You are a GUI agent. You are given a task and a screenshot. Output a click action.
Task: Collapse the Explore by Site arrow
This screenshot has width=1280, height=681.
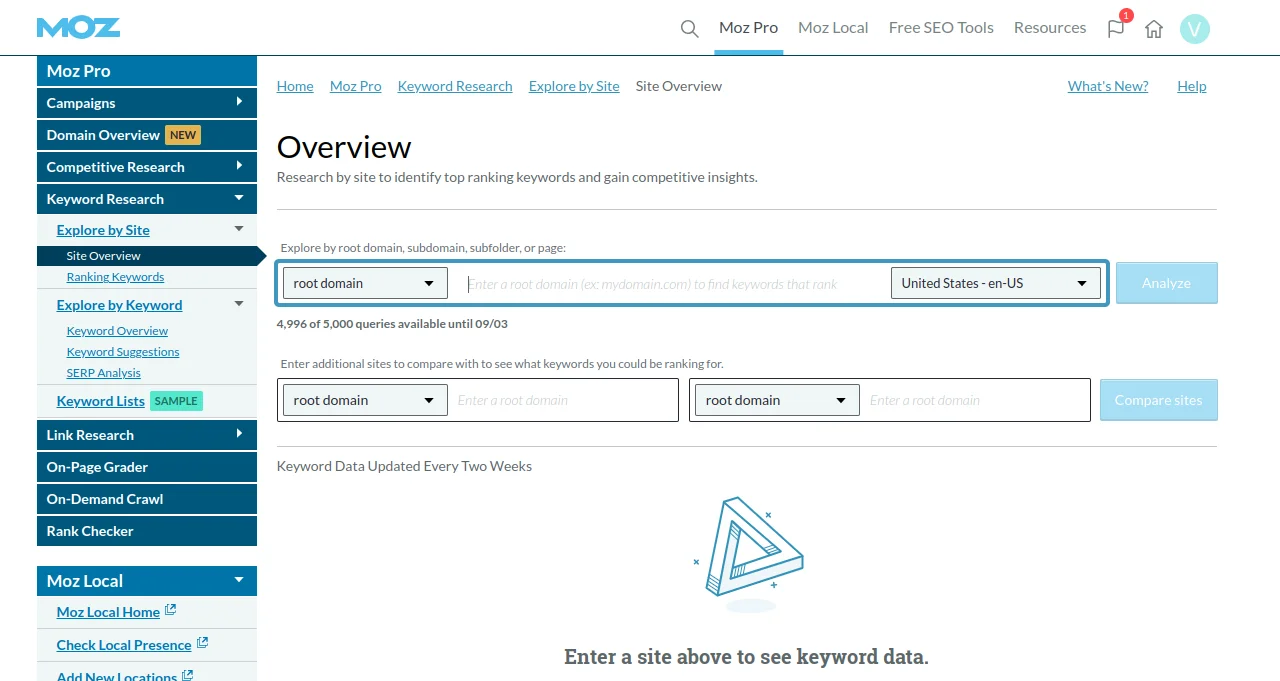tap(239, 229)
